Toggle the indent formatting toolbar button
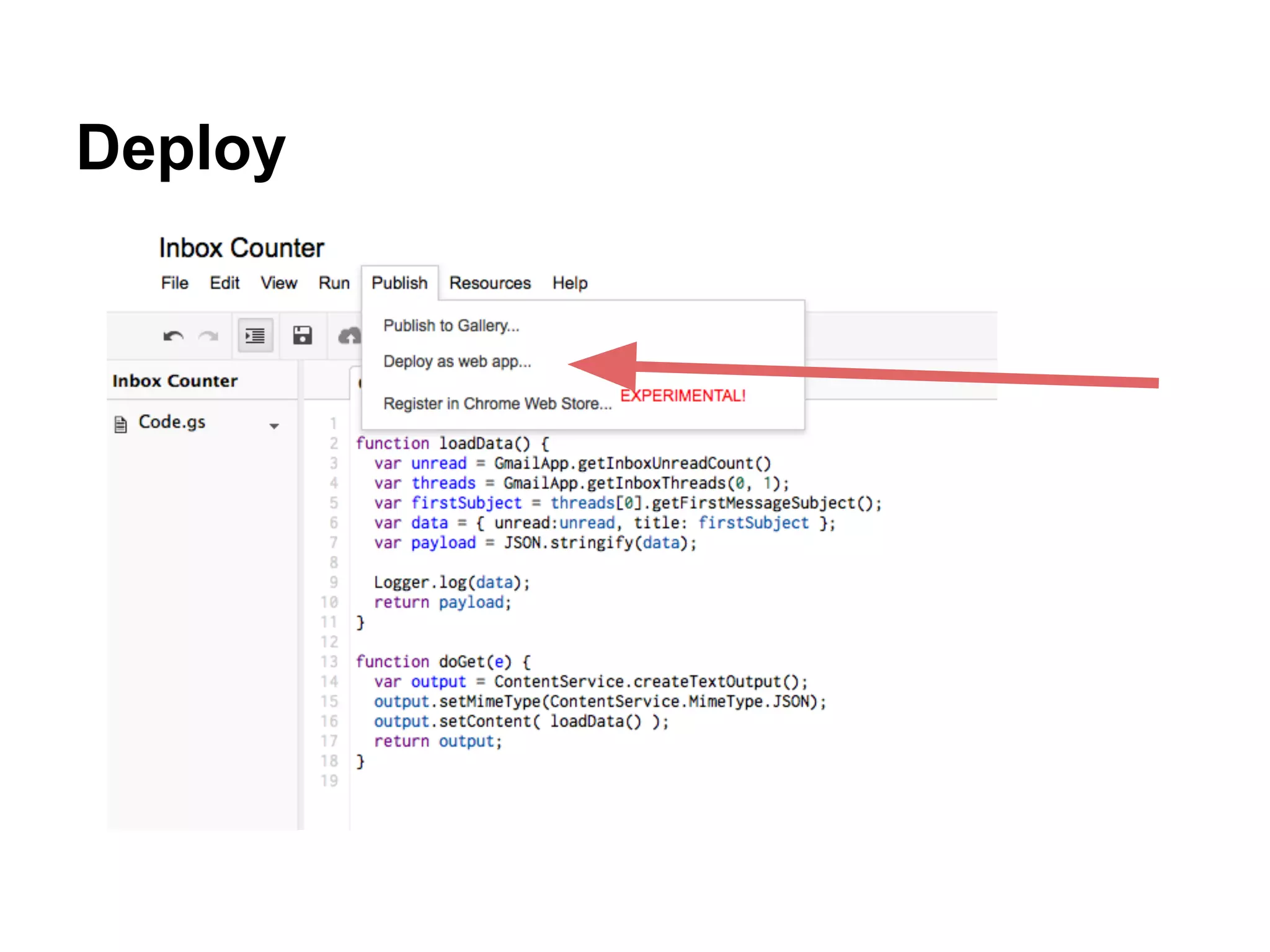Screen dimensions: 1270x952 pos(255,336)
